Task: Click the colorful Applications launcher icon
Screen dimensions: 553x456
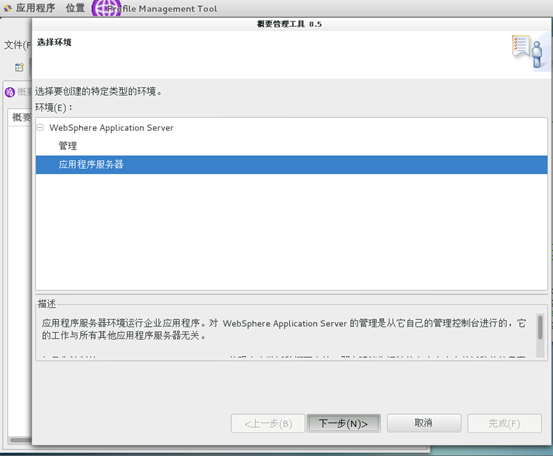Action: pos(7,8)
